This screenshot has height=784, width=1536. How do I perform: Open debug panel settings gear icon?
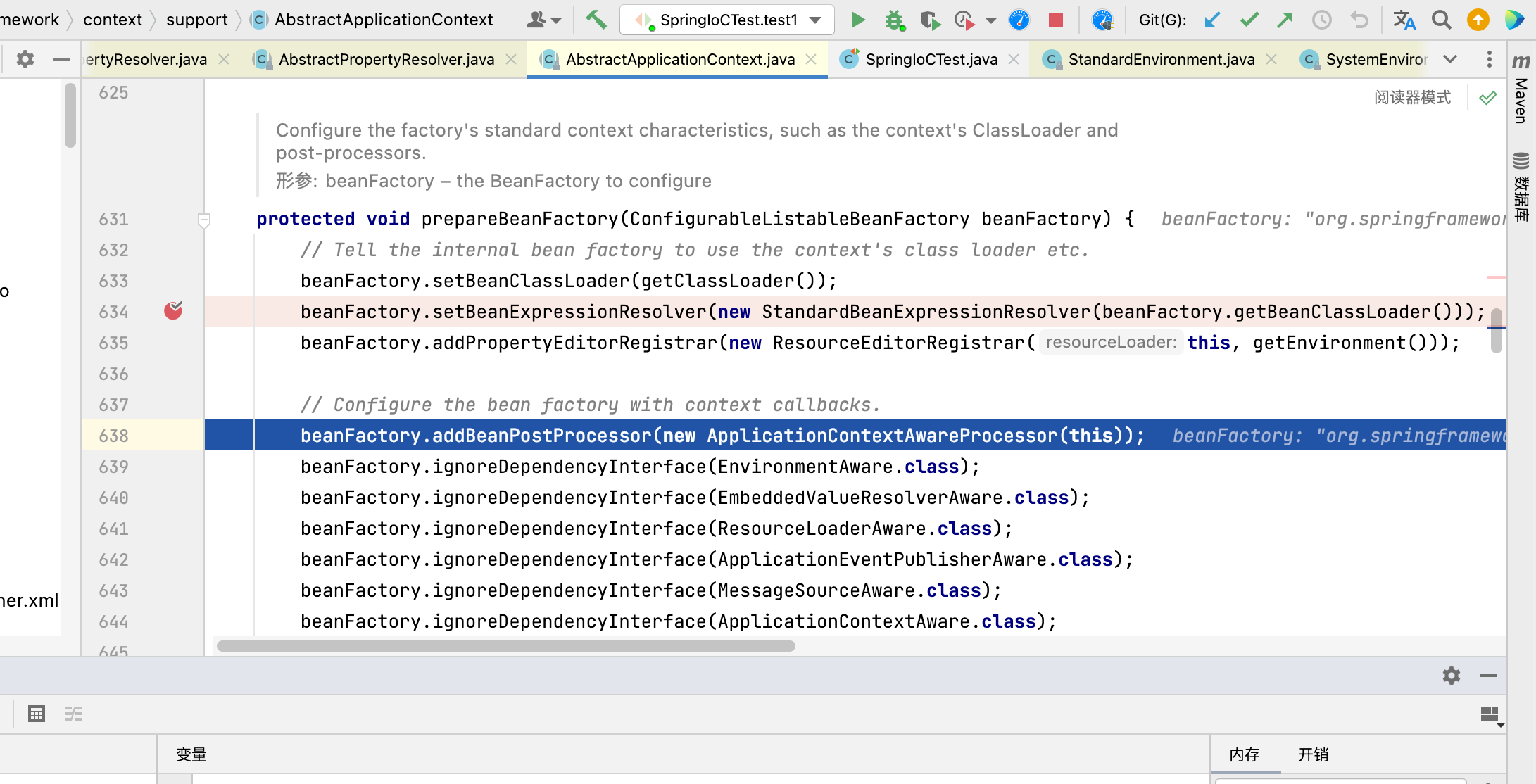click(x=1451, y=676)
